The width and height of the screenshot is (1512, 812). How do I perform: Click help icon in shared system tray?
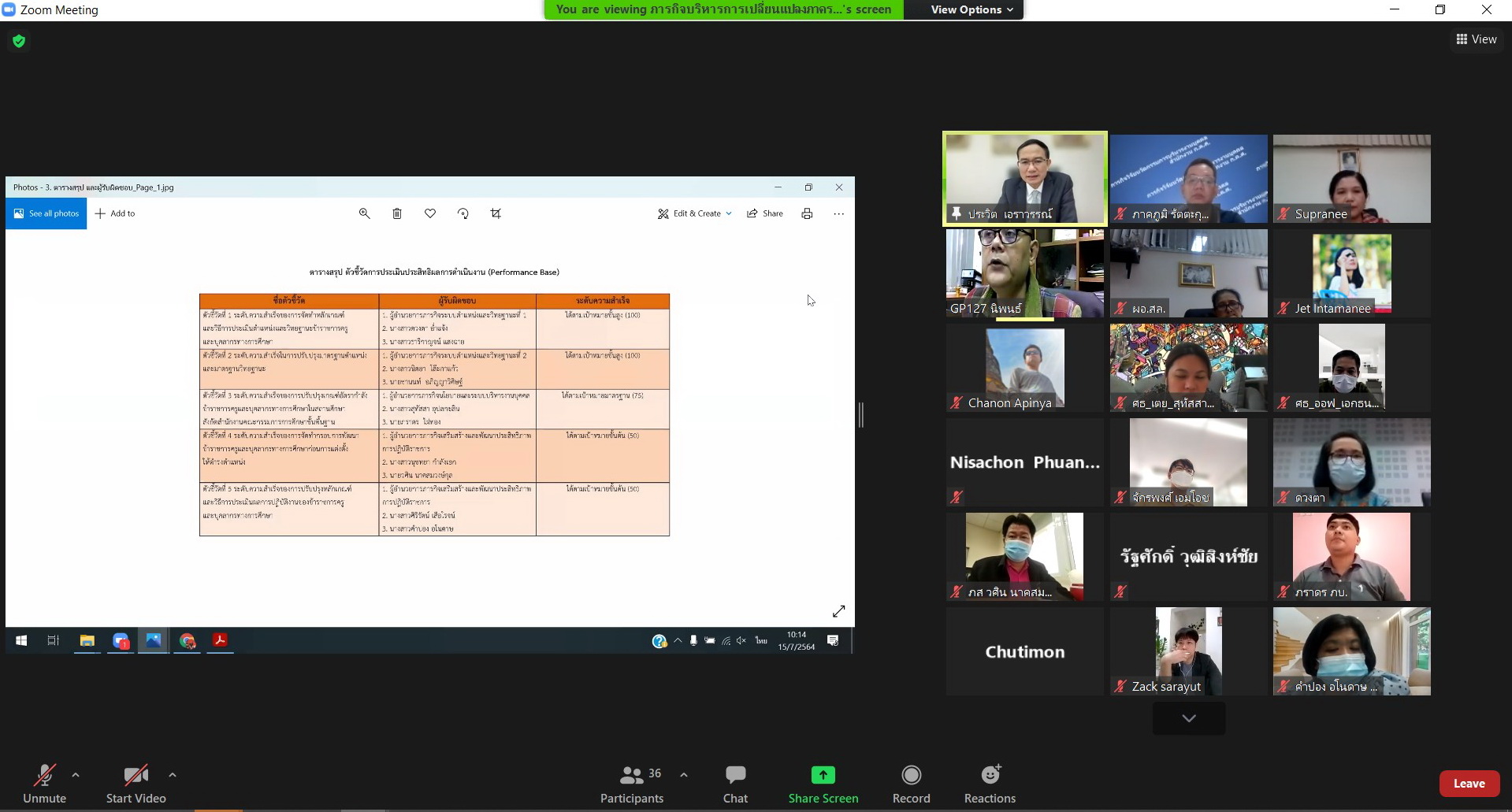pos(659,641)
